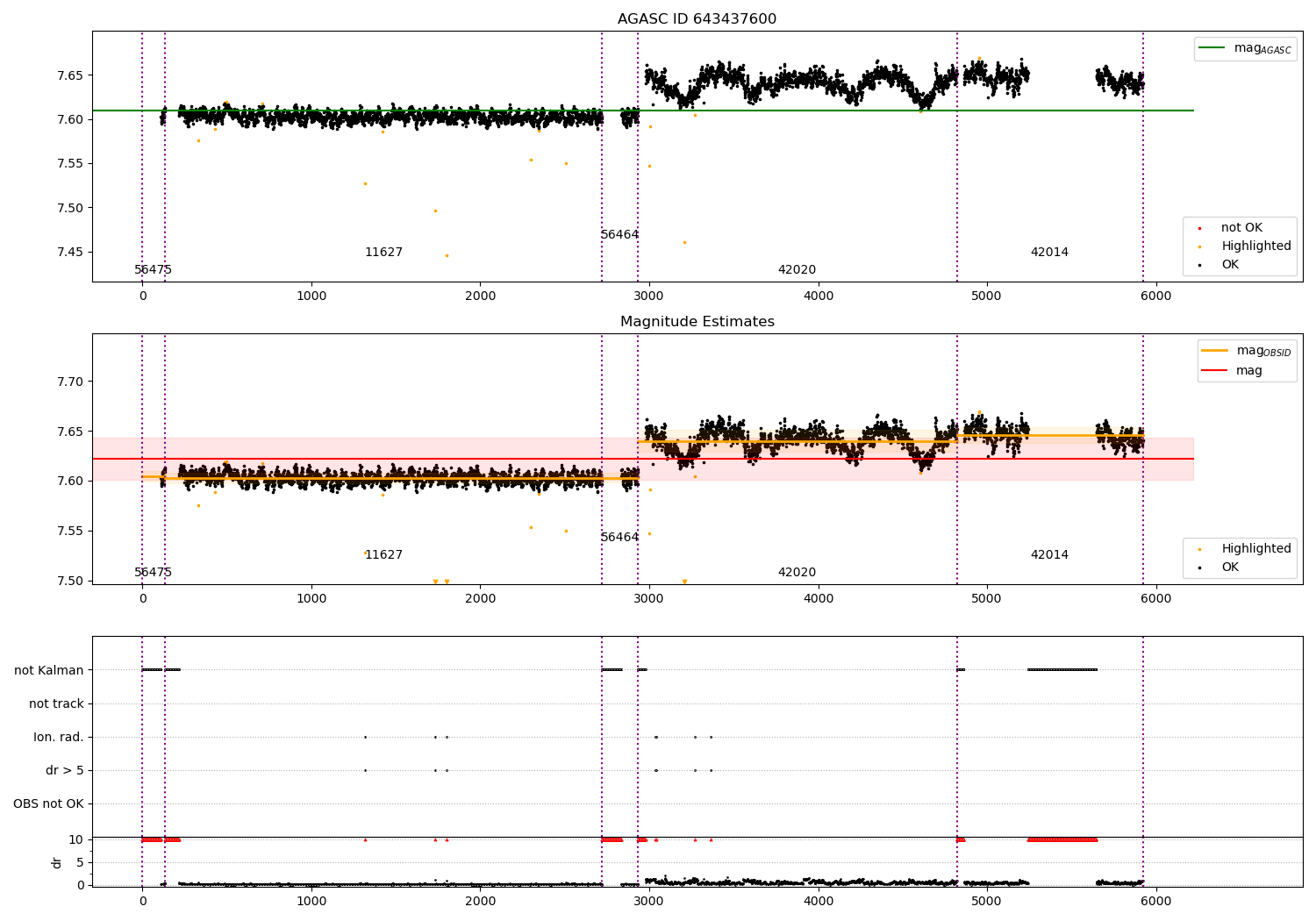Image resolution: width=1316 pixels, height=921 pixels.
Task: Click the 'OBS not OK' row label
Action: 48,804
